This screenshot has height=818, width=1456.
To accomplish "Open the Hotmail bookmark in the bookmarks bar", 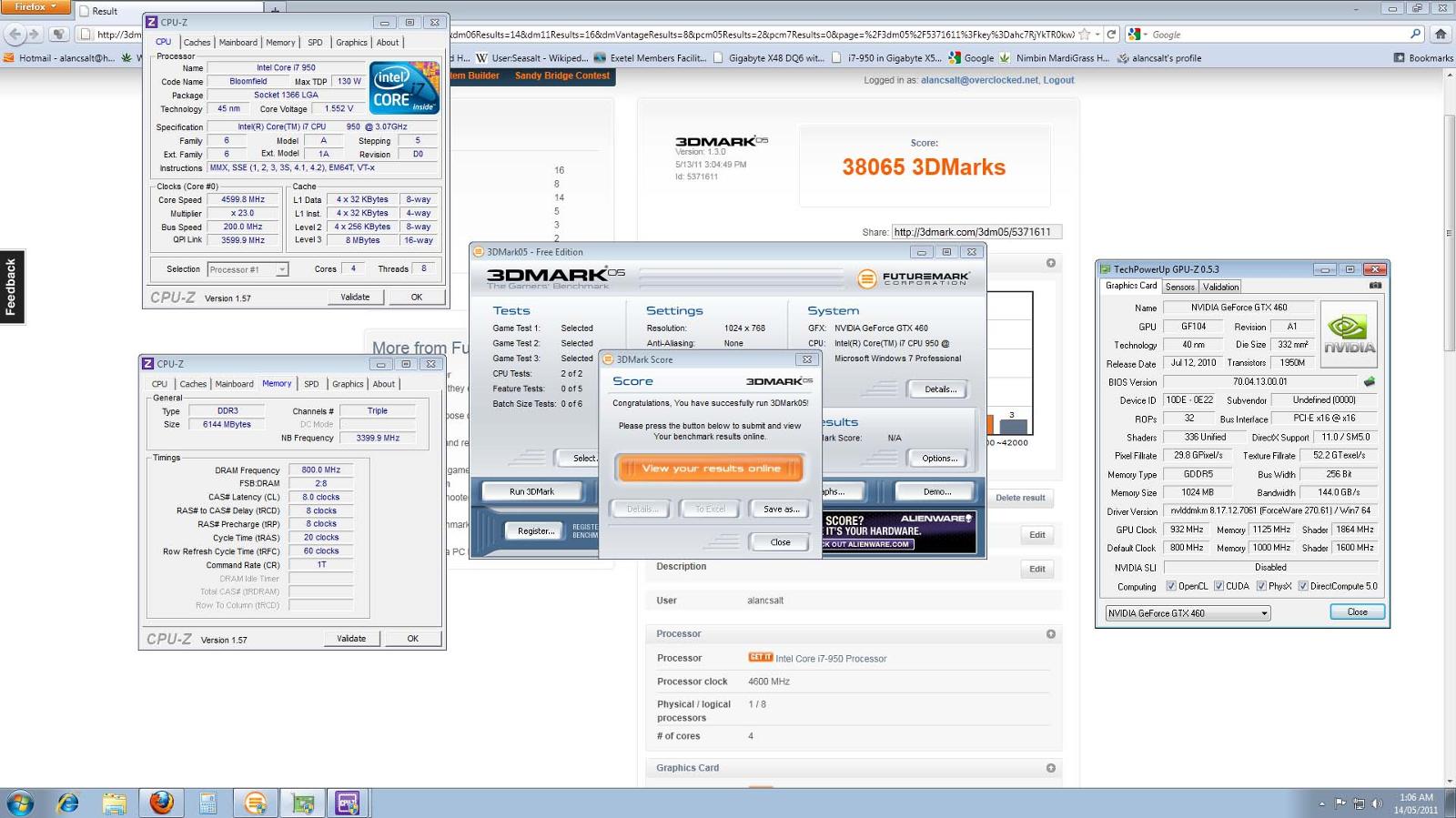I will (59, 58).
